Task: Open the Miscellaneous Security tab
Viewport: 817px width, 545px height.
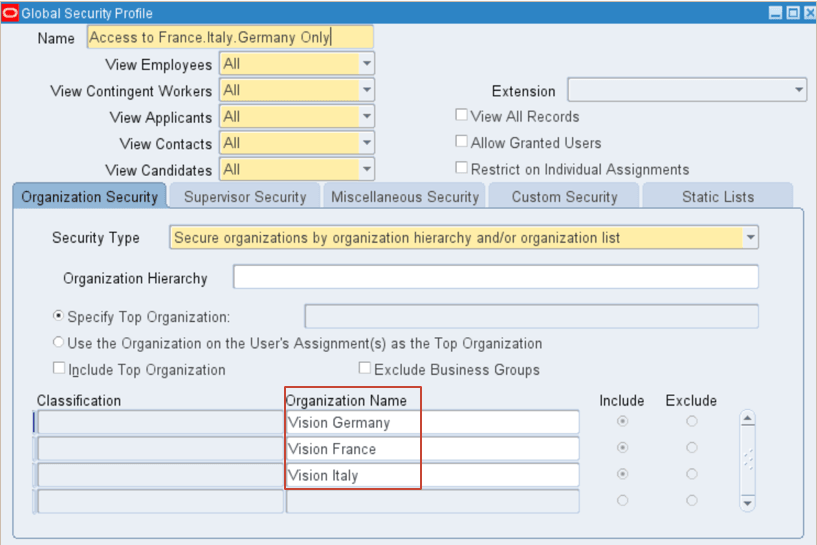Action: coord(405,197)
